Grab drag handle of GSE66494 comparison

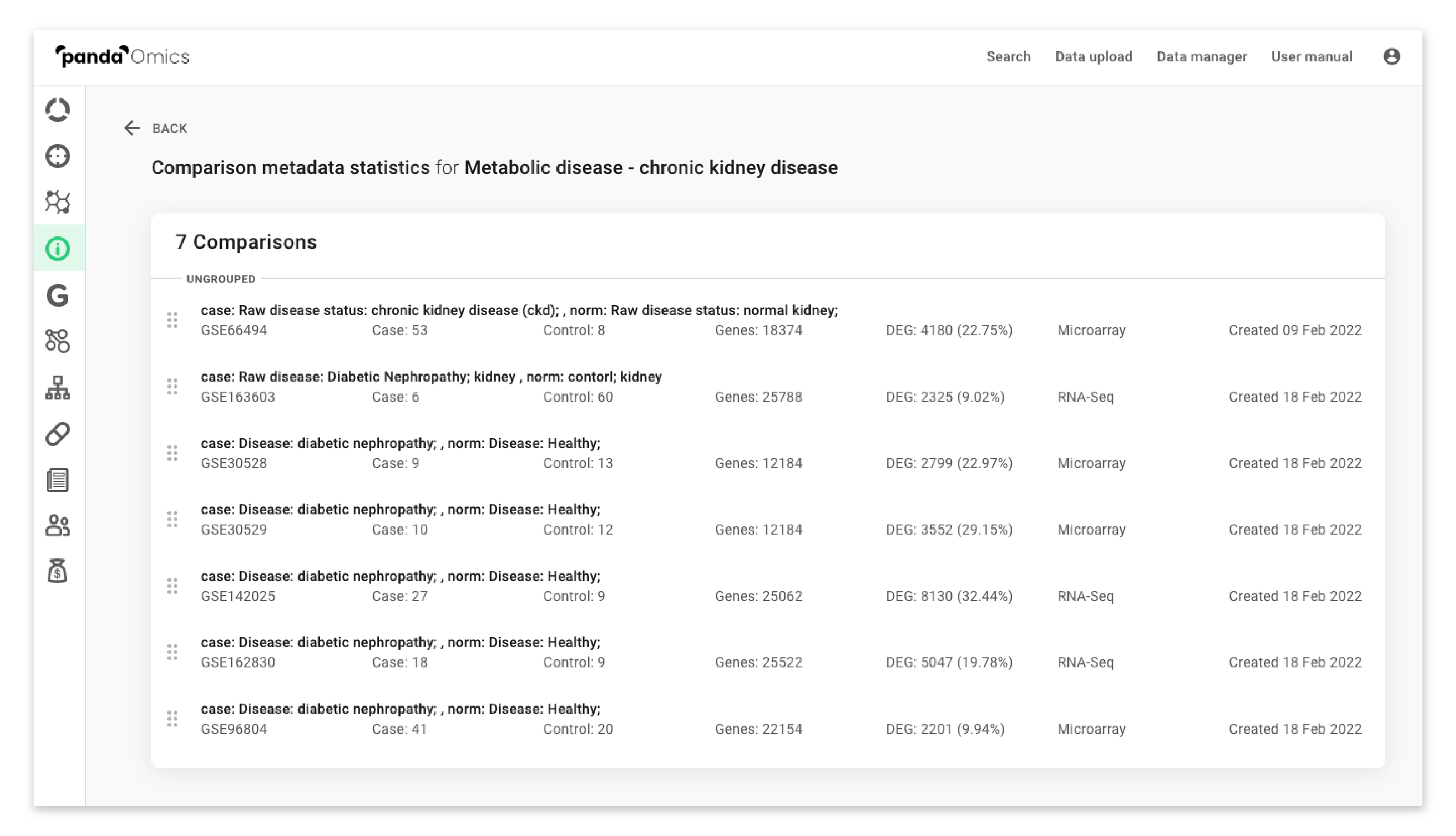(172, 320)
